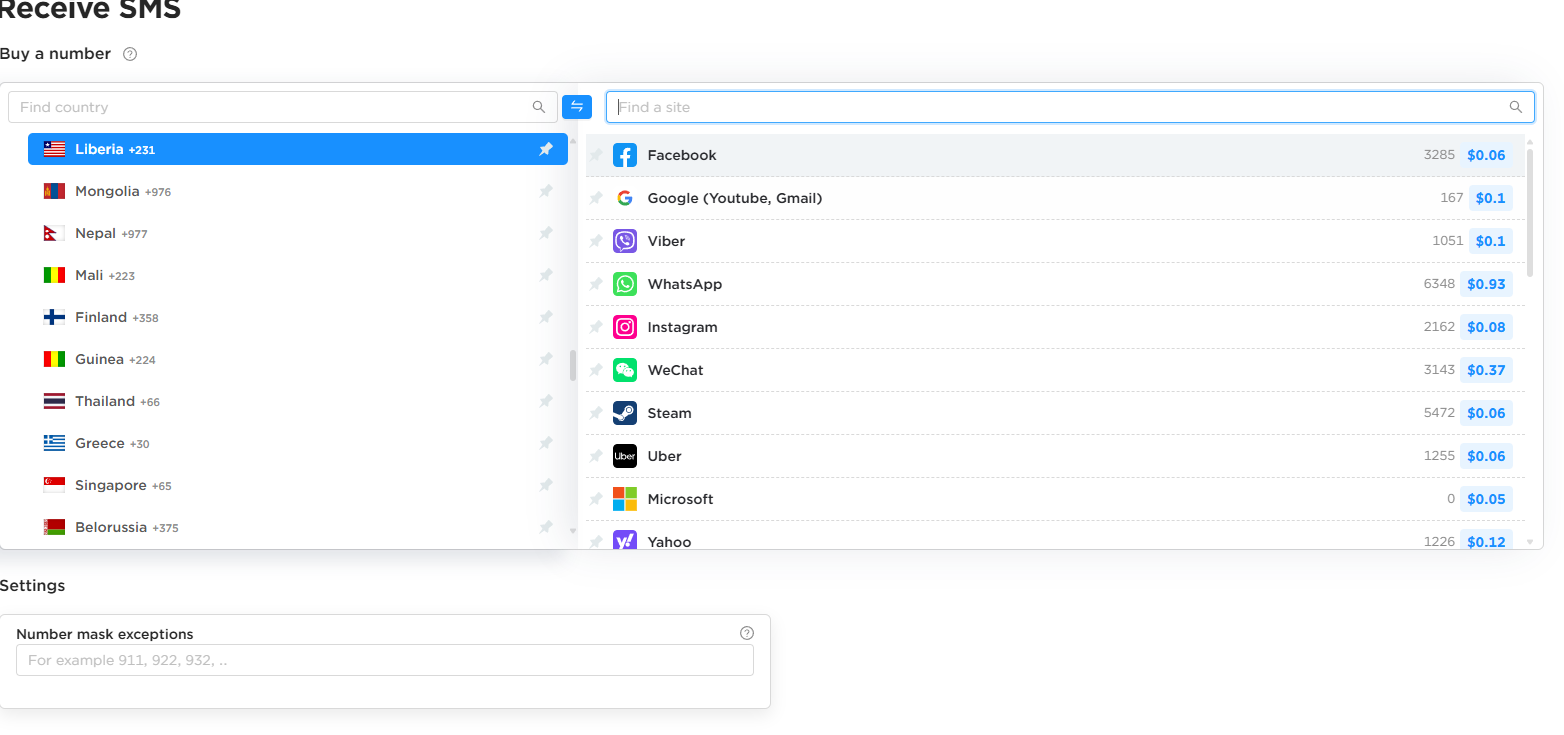
Task: Buy Instagram number for $0.08
Action: click(x=1486, y=327)
